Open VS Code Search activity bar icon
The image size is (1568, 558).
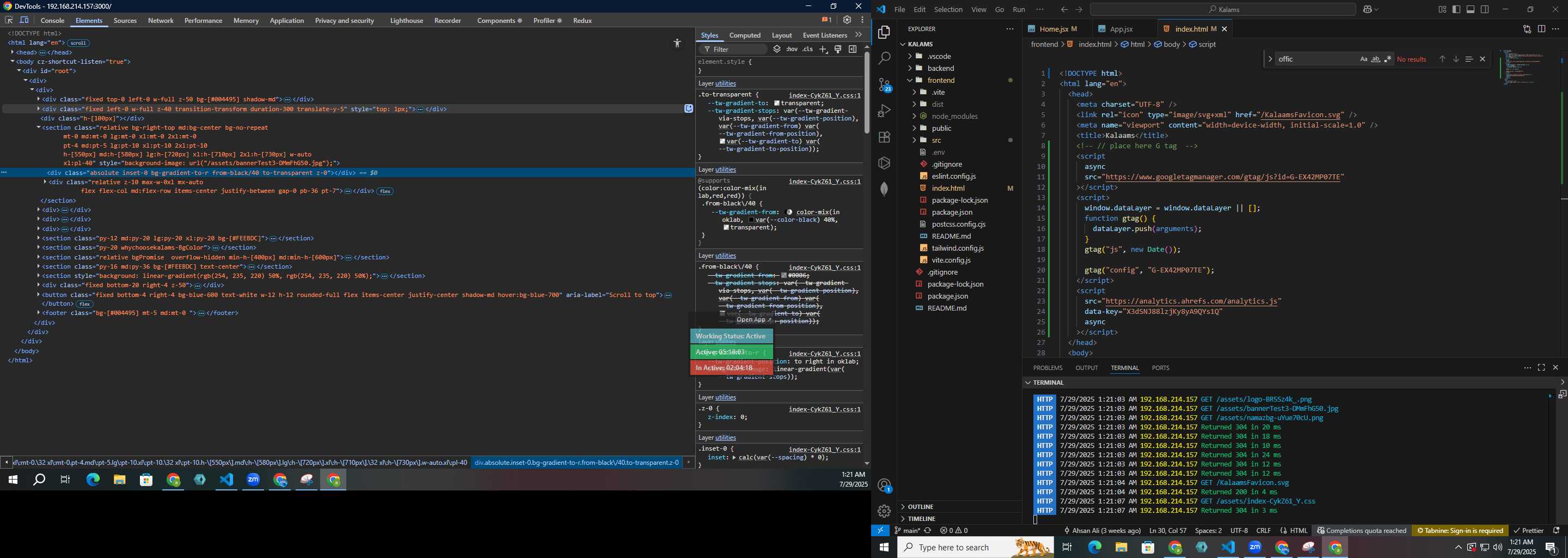click(x=884, y=58)
